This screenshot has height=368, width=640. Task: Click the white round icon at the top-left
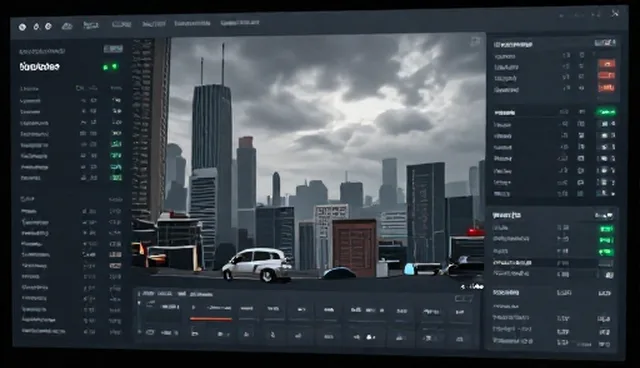coord(22,27)
